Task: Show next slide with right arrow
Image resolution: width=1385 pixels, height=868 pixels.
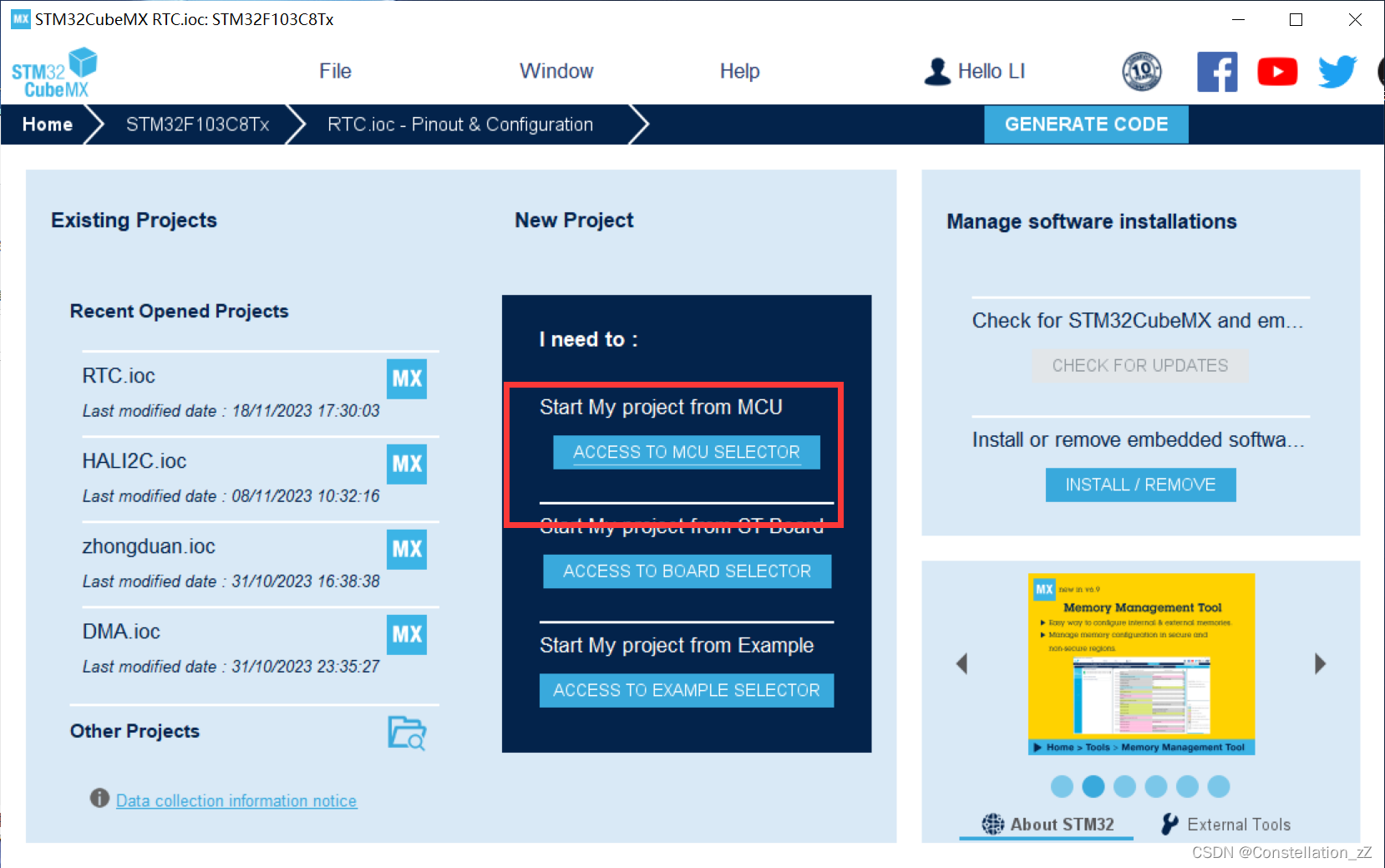Action: 1320,664
